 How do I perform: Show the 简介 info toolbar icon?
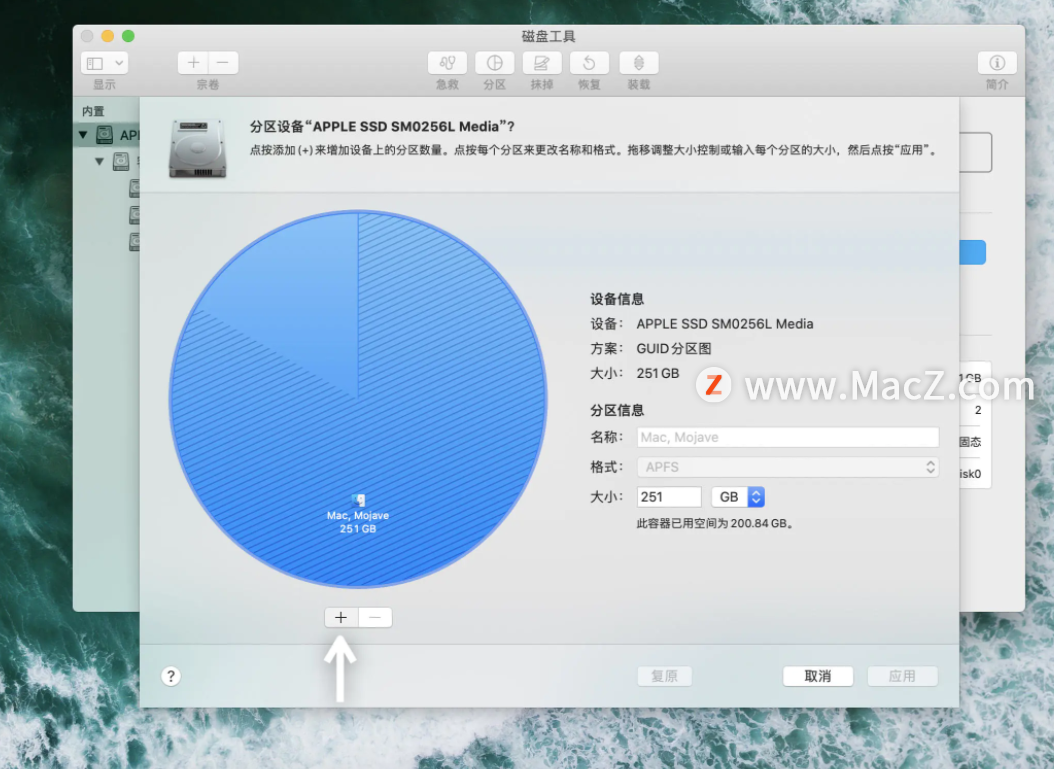coord(997,63)
